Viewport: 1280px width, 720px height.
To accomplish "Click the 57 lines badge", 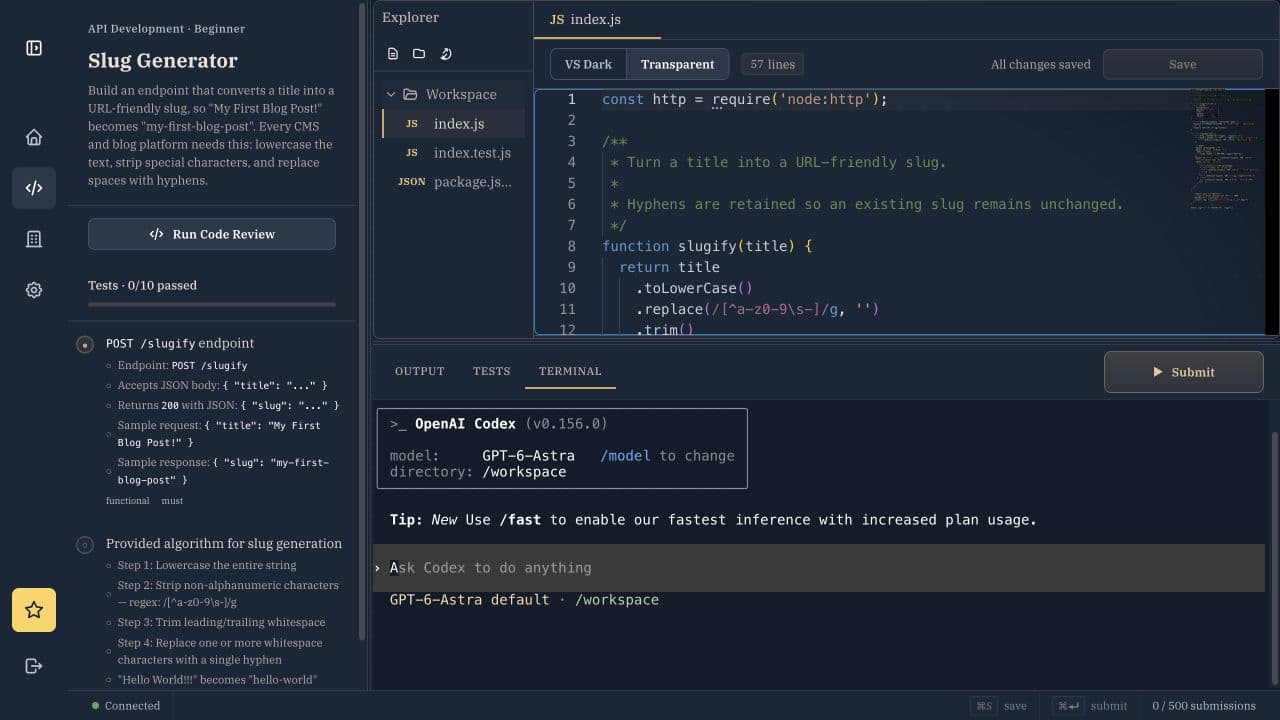I will click(772, 64).
